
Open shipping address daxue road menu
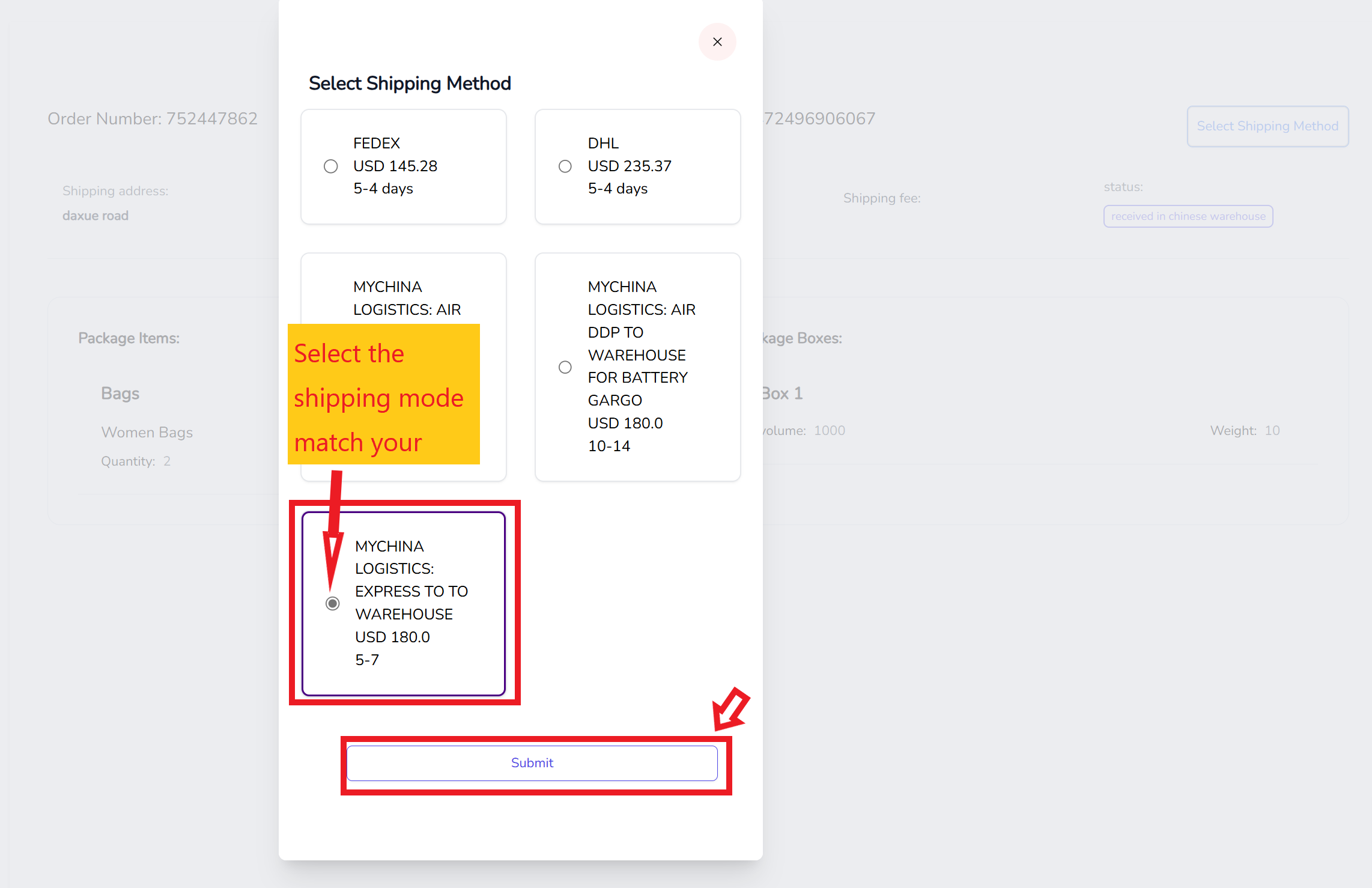[95, 216]
